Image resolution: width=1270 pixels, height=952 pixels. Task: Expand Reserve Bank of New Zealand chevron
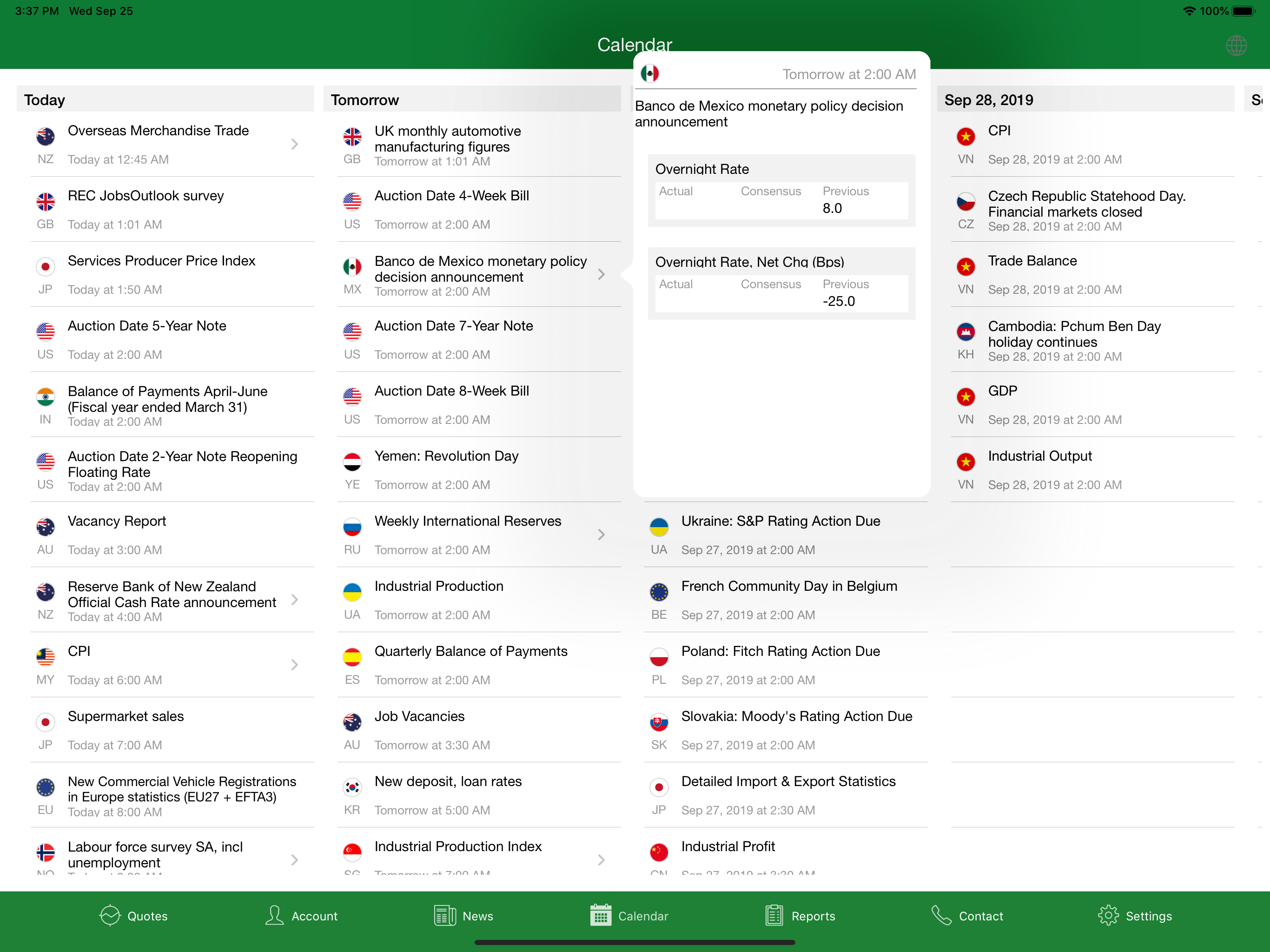[x=295, y=600]
